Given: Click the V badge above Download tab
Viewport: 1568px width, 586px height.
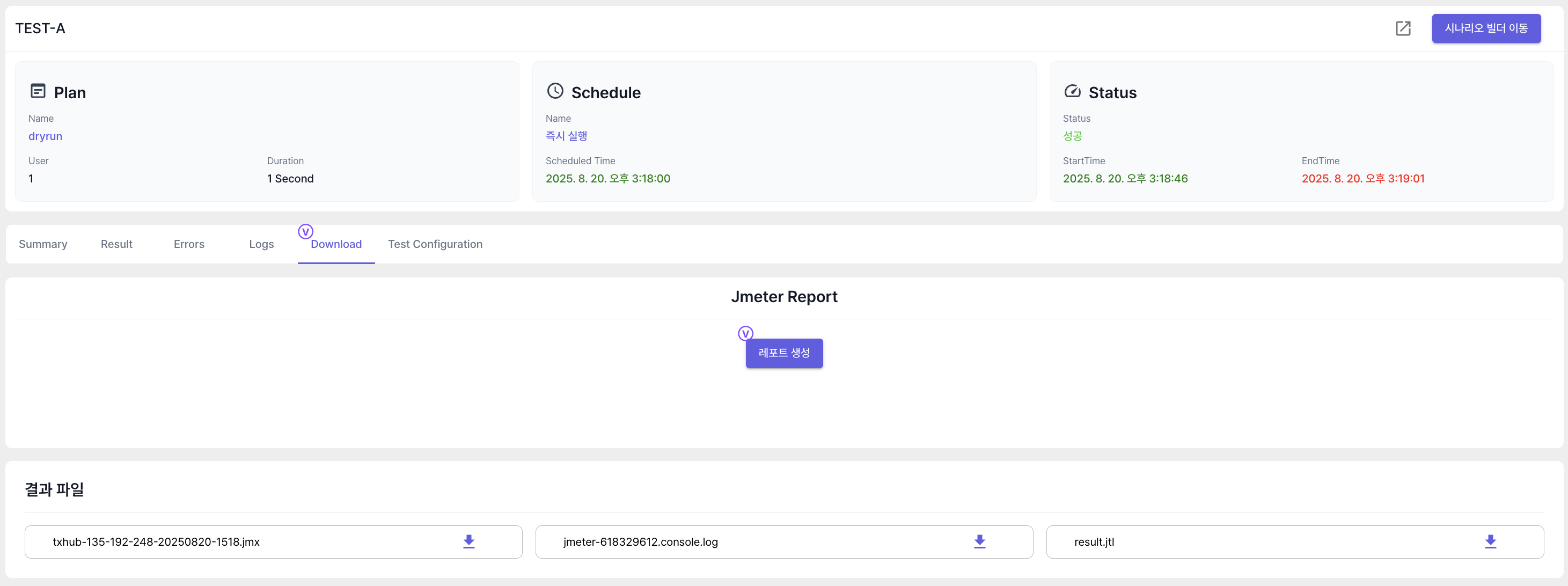Looking at the screenshot, I should tap(305, 231).
